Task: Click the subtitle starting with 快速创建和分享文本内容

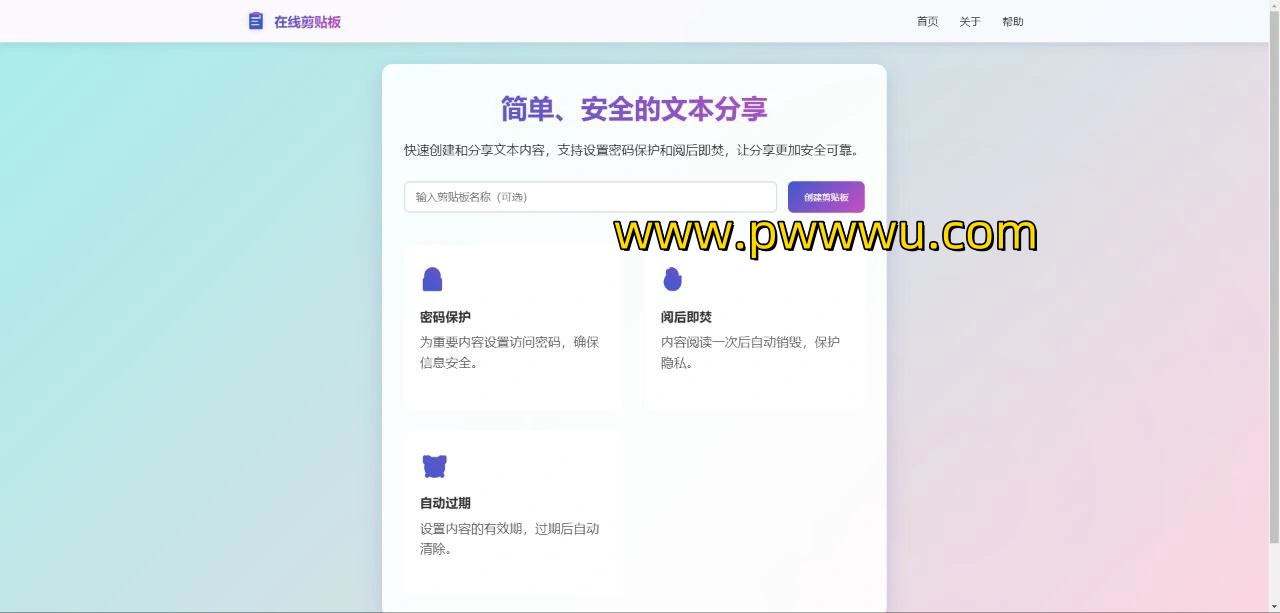Action: click(634, 151)
